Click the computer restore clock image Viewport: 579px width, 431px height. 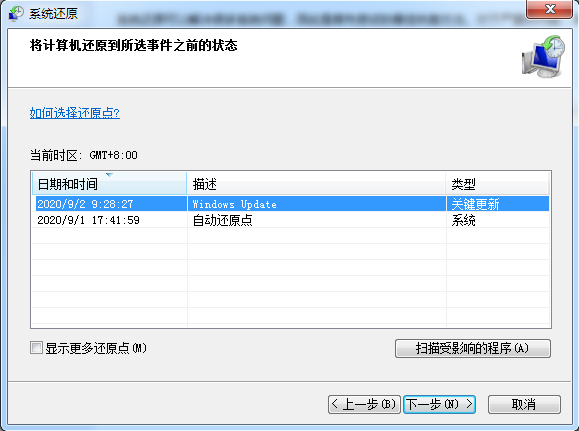(x=543, y=56)
